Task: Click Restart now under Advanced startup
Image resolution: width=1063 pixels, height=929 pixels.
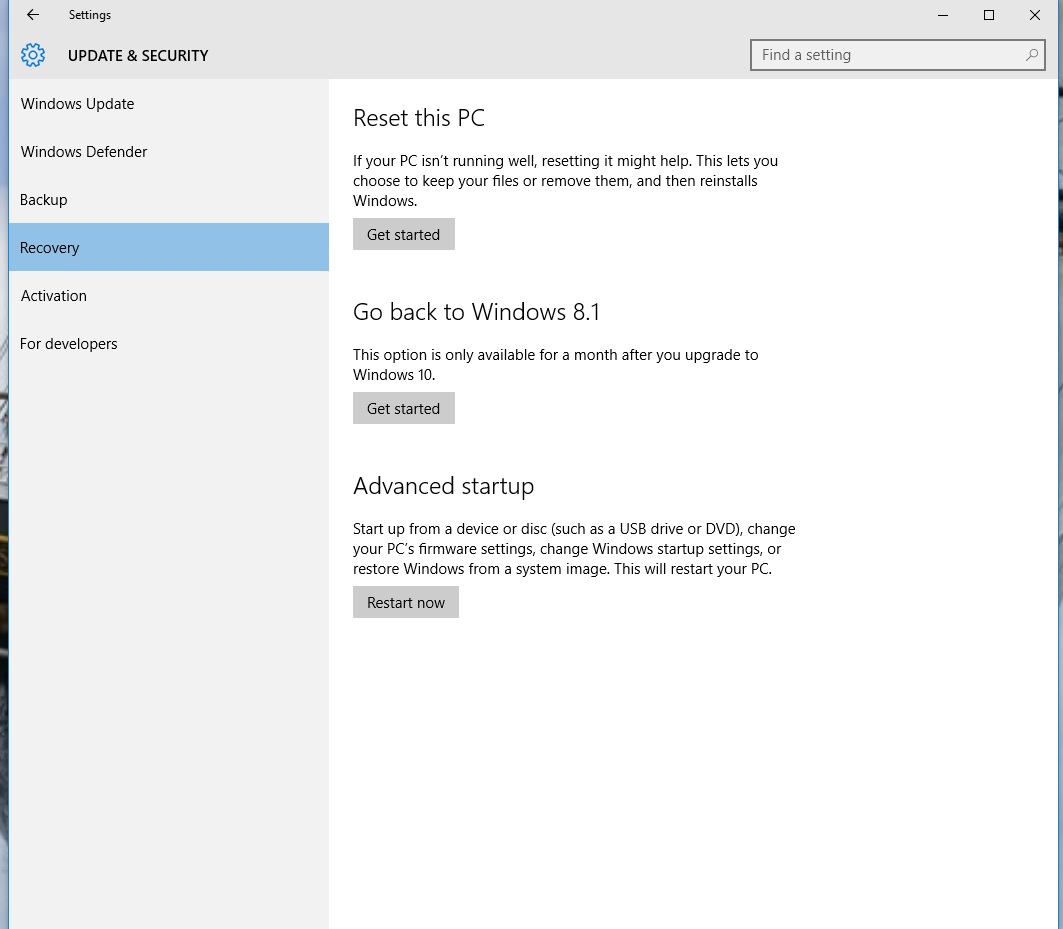Action: click(405, 602)
